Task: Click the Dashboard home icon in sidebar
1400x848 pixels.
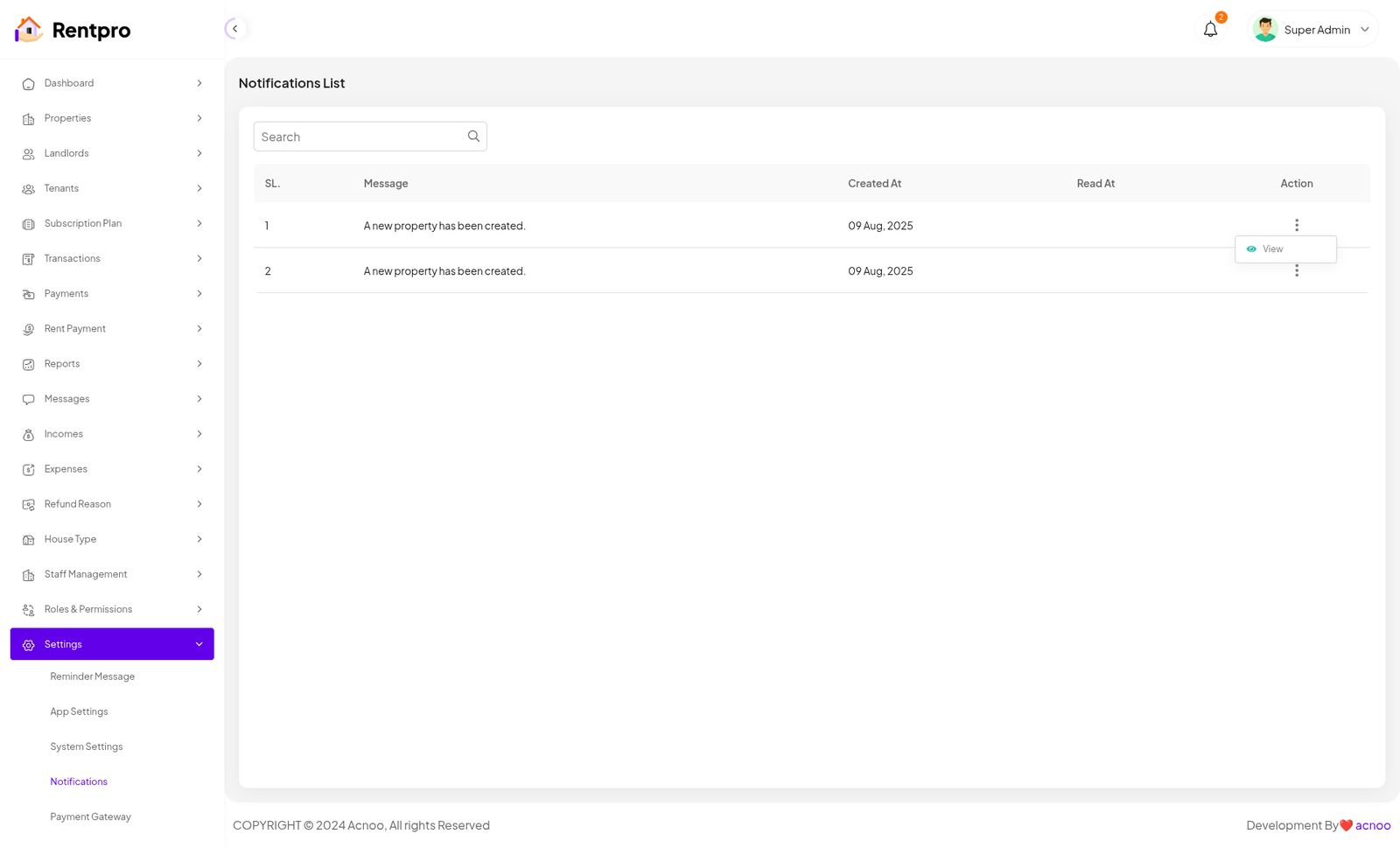Action: [x=28, y=84]
